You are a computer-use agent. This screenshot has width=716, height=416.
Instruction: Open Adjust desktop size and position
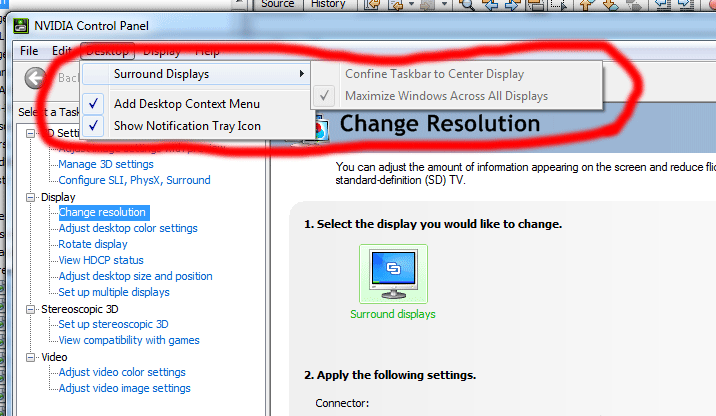pyautogui.click(x=135, y=276)
